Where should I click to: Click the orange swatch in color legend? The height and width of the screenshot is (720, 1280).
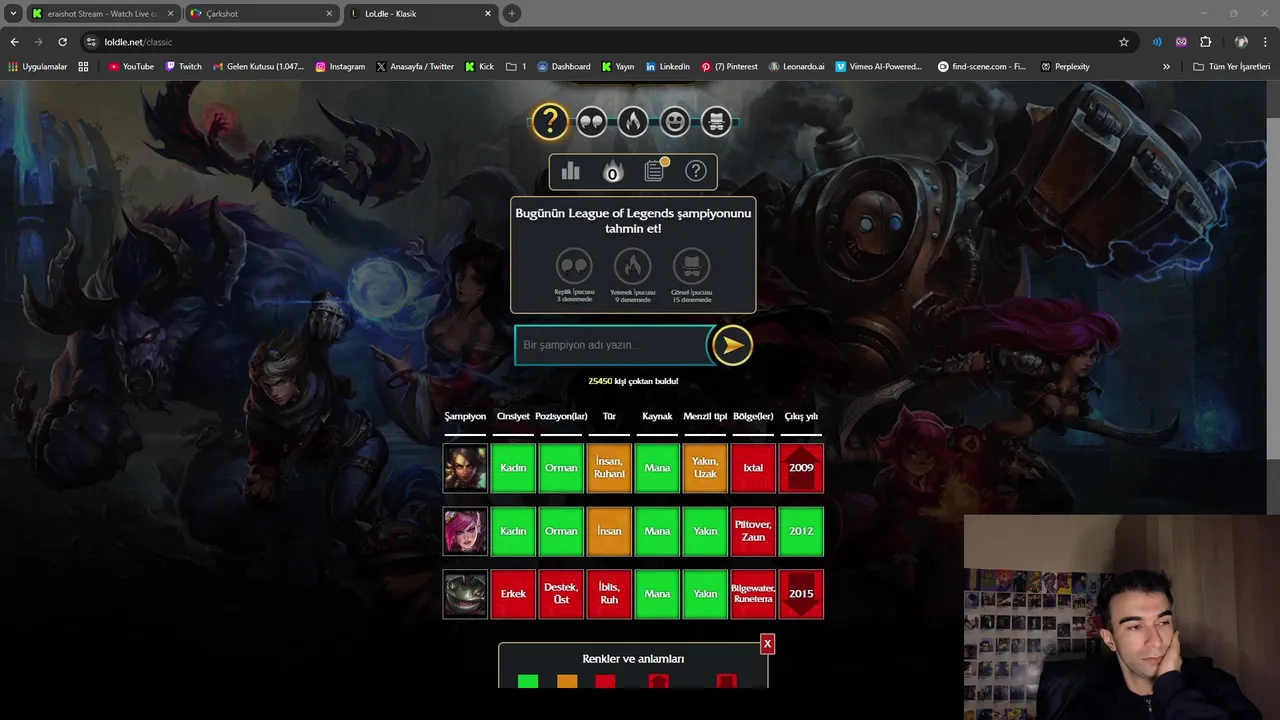click(x=567, y=682)
